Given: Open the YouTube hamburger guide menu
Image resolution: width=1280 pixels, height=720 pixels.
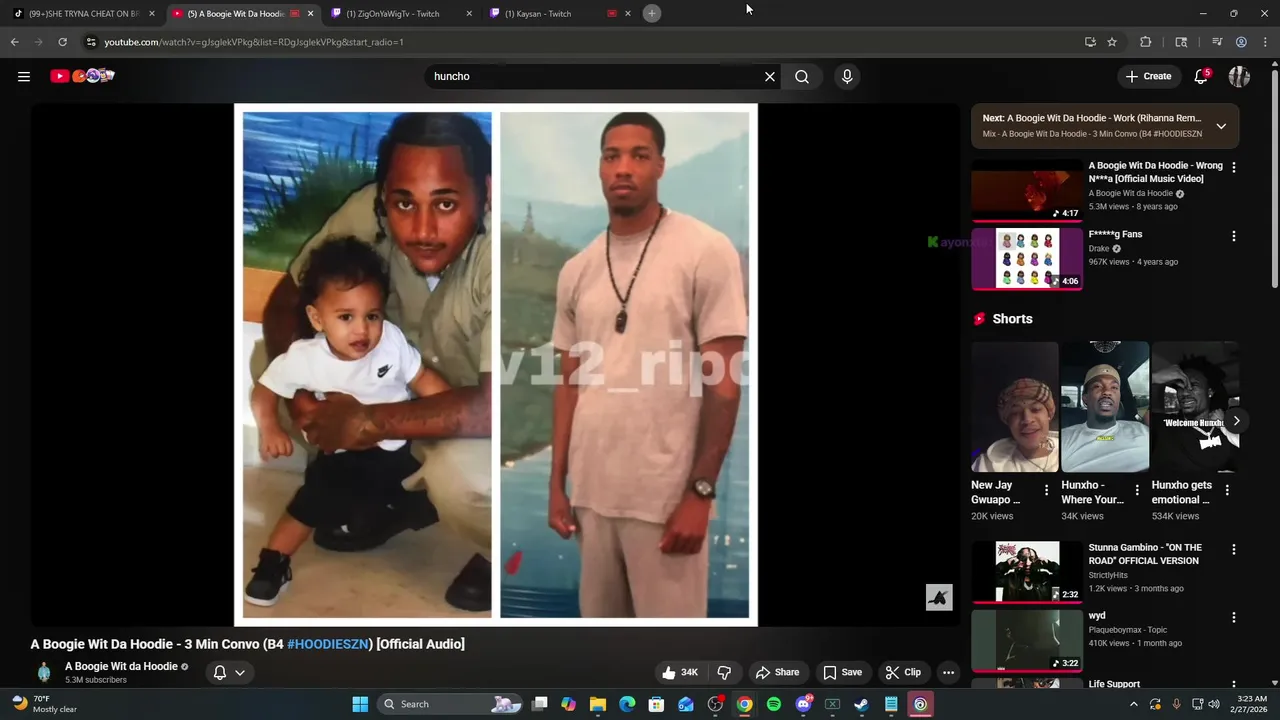Looking at the screenshot, I should 24,76.
